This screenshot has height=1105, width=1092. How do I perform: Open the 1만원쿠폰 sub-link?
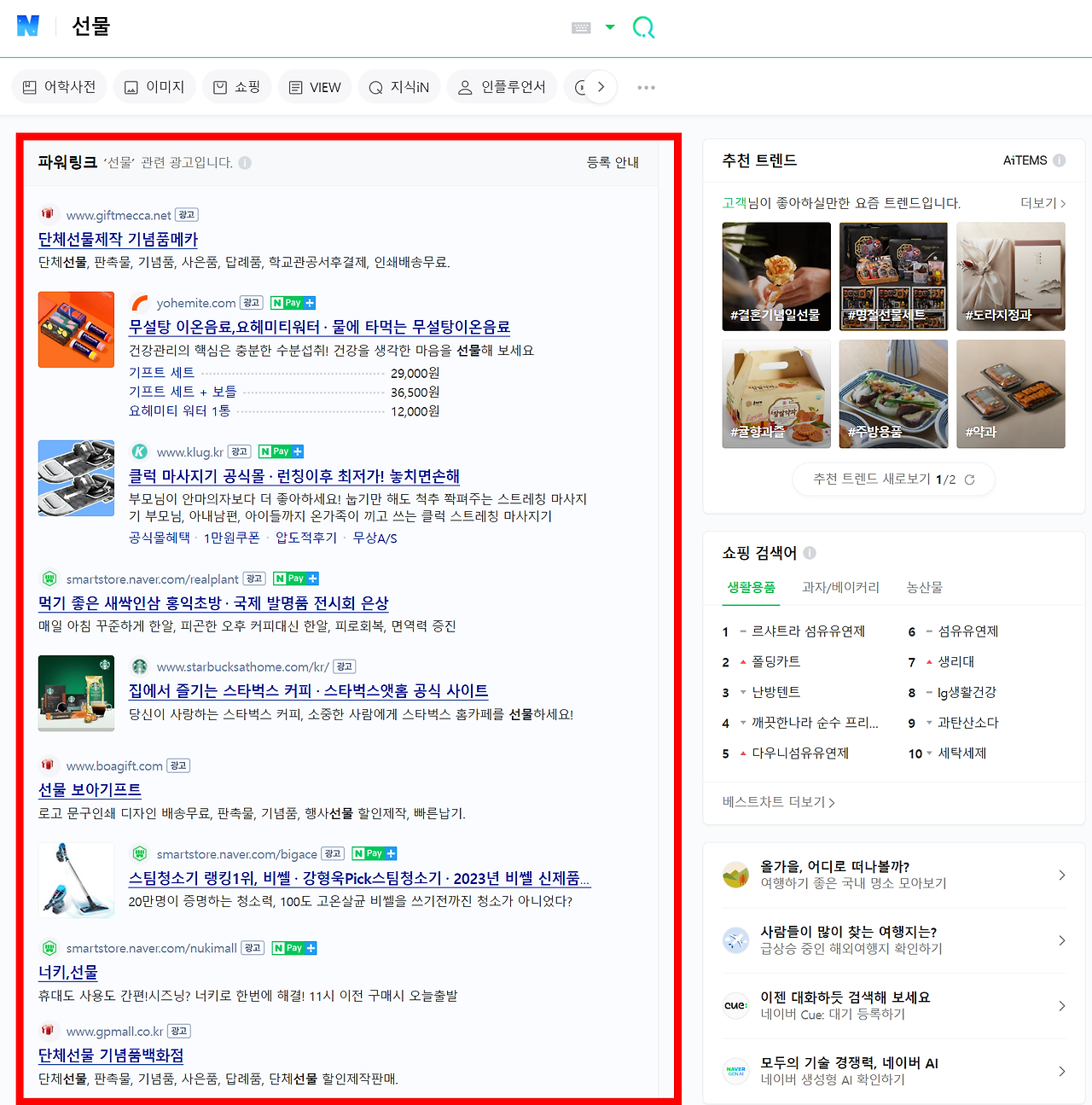pyautogui.click(x=232, y=538)
